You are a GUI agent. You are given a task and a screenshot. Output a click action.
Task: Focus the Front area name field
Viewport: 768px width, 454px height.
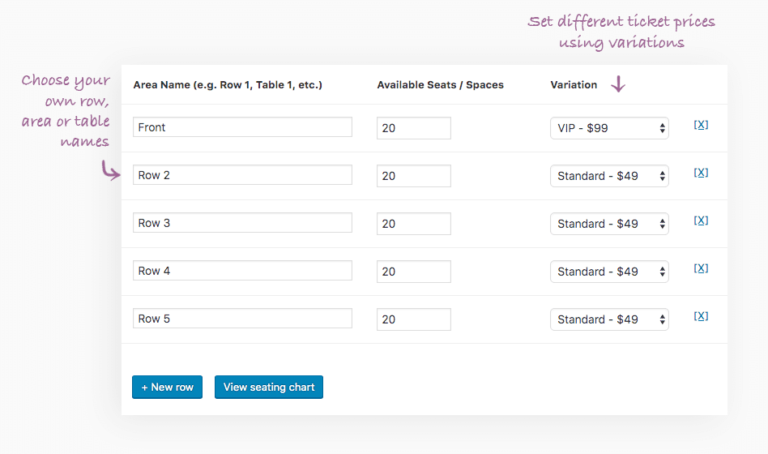[x=242, y=127]
